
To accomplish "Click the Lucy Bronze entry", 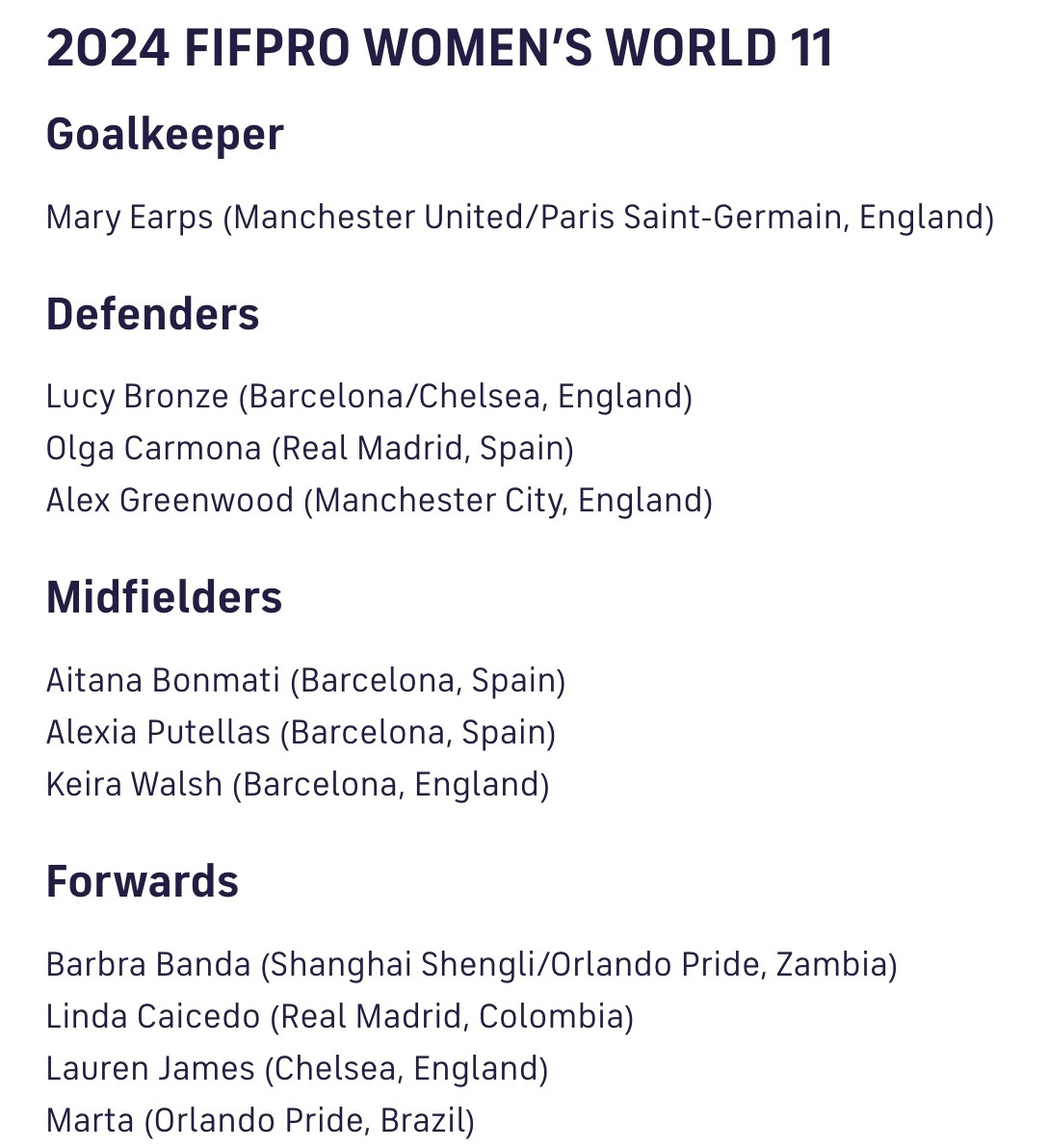I will click(x=369, y=397).
